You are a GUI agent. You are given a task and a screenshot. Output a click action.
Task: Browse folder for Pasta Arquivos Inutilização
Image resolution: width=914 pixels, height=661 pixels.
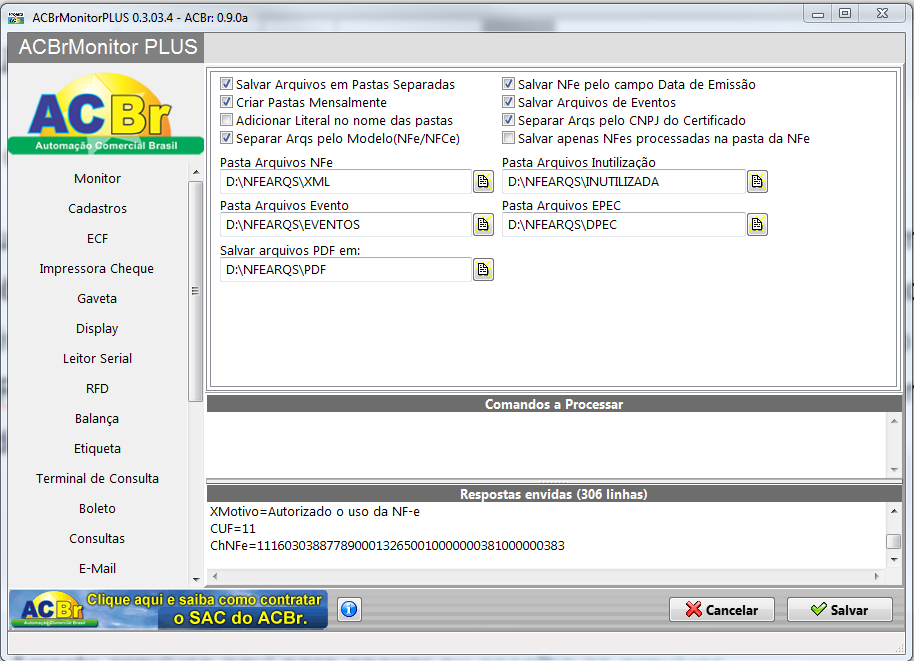tap(757, 181)
